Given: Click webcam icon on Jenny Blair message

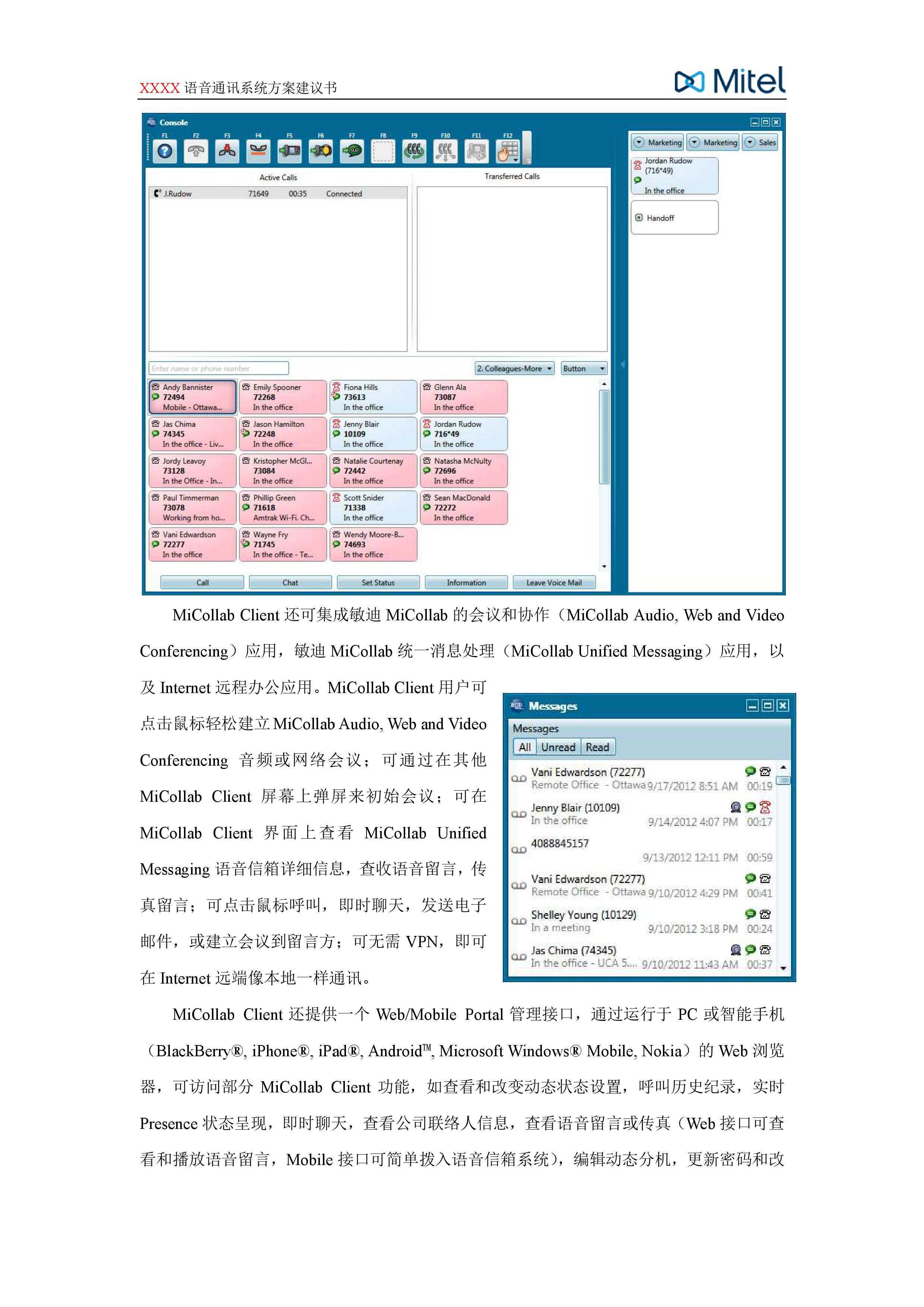Looking at the screenshot, I should [736, 807].
